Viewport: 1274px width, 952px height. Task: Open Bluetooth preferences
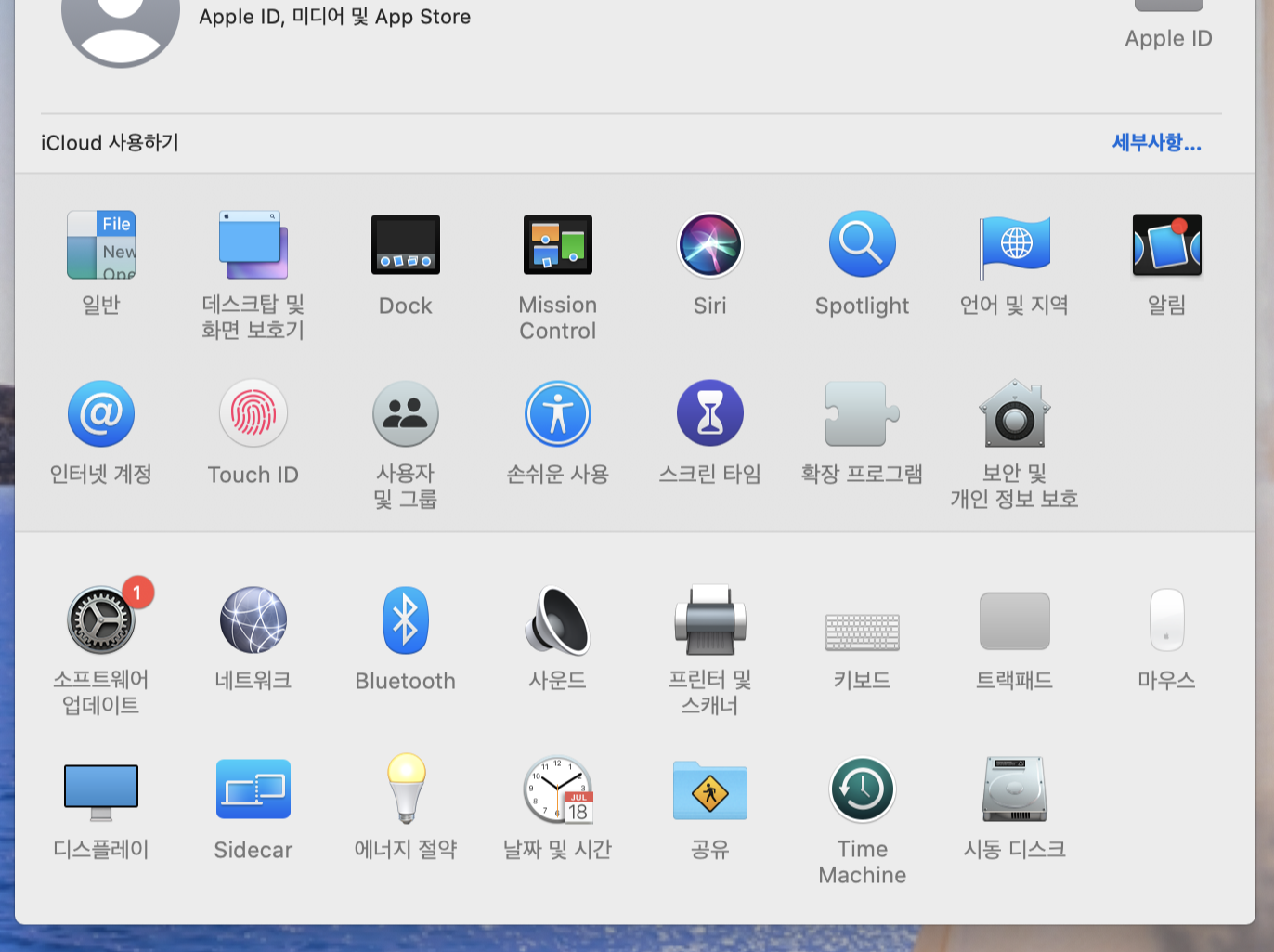(x=406, y=620)
